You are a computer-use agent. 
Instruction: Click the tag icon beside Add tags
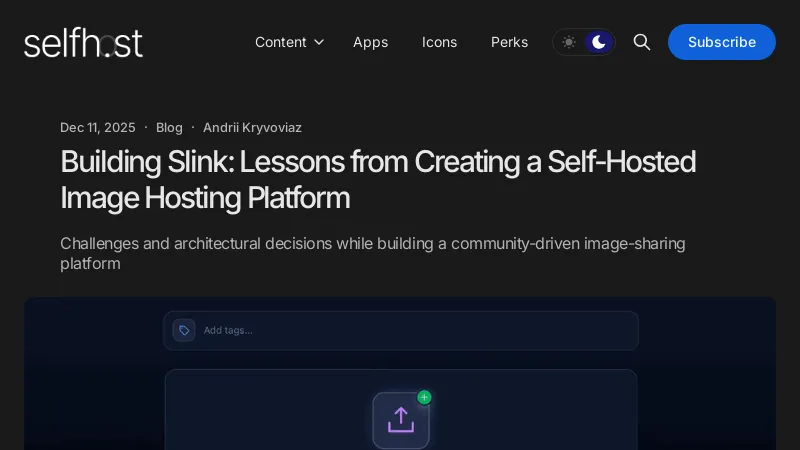point(184,330)
